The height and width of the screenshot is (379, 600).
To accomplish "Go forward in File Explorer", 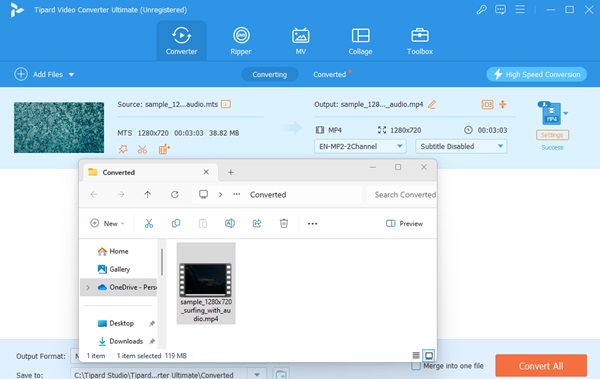I will (x=121, y=194).
